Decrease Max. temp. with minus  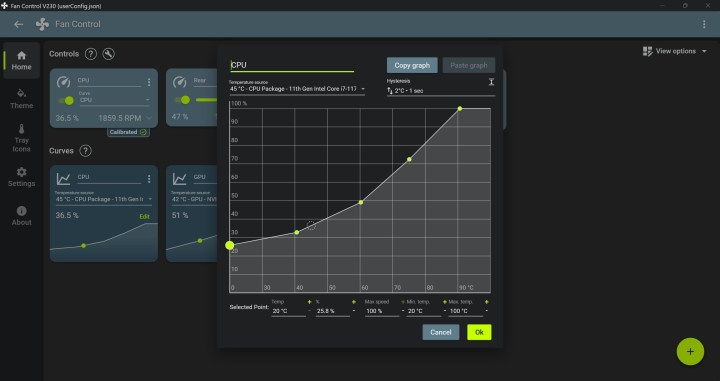(x=487, y=311)
